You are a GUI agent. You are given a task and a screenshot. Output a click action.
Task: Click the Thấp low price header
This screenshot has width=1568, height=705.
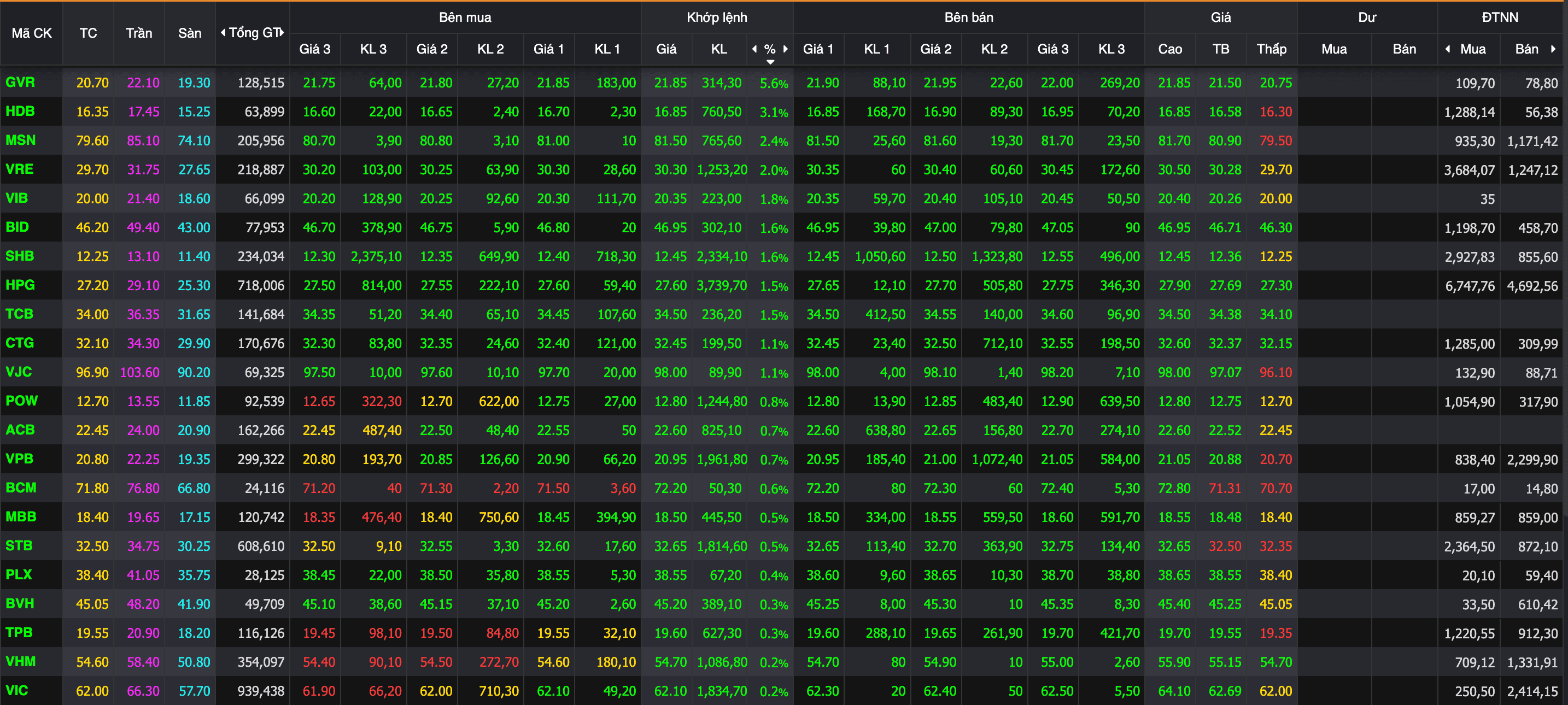click(1272, 49)
